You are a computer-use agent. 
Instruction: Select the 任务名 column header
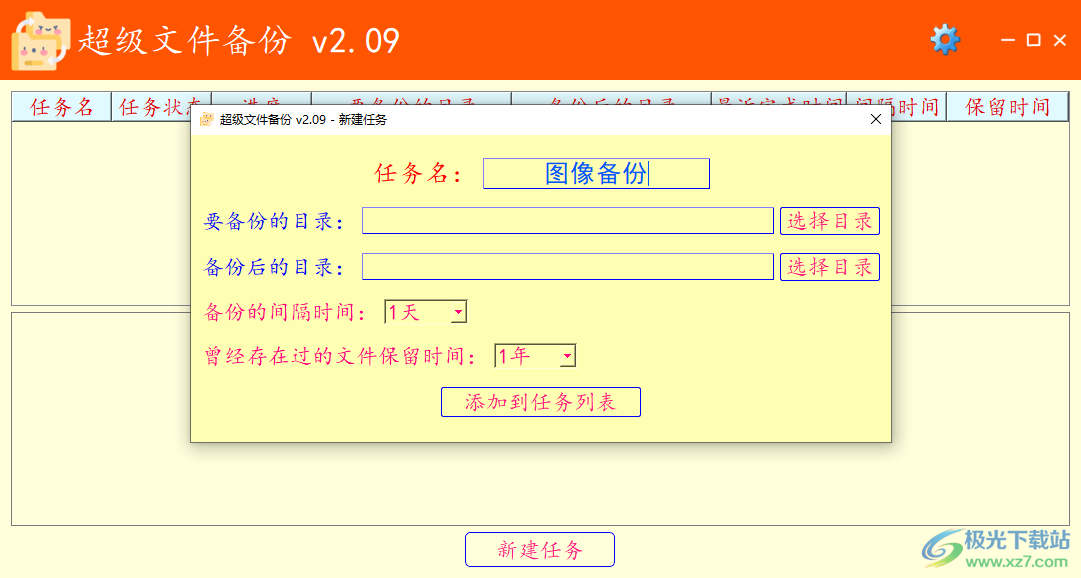(x=60, y=105)
